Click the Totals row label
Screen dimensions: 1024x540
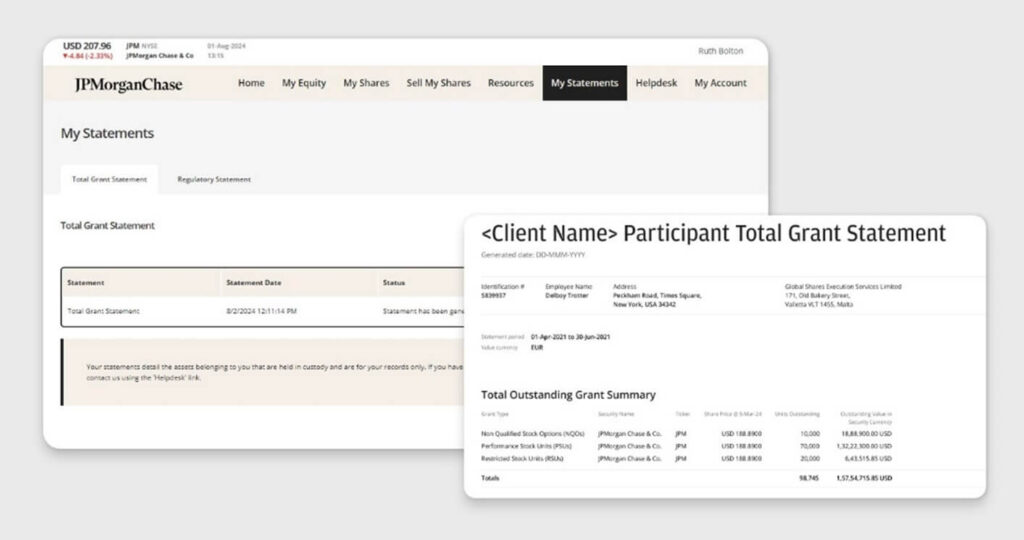490,478
